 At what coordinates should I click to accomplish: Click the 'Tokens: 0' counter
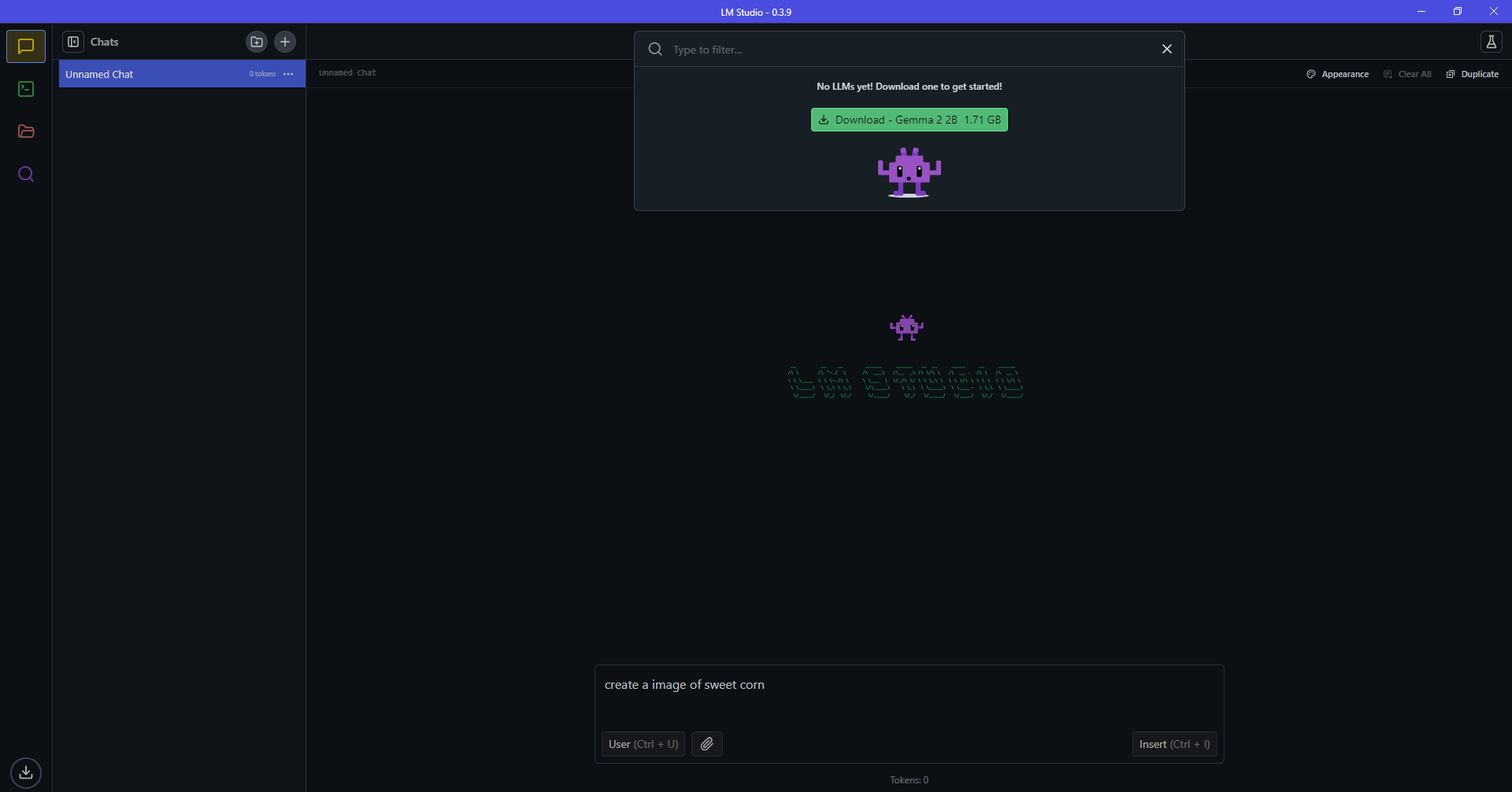(x=910, y=780)
